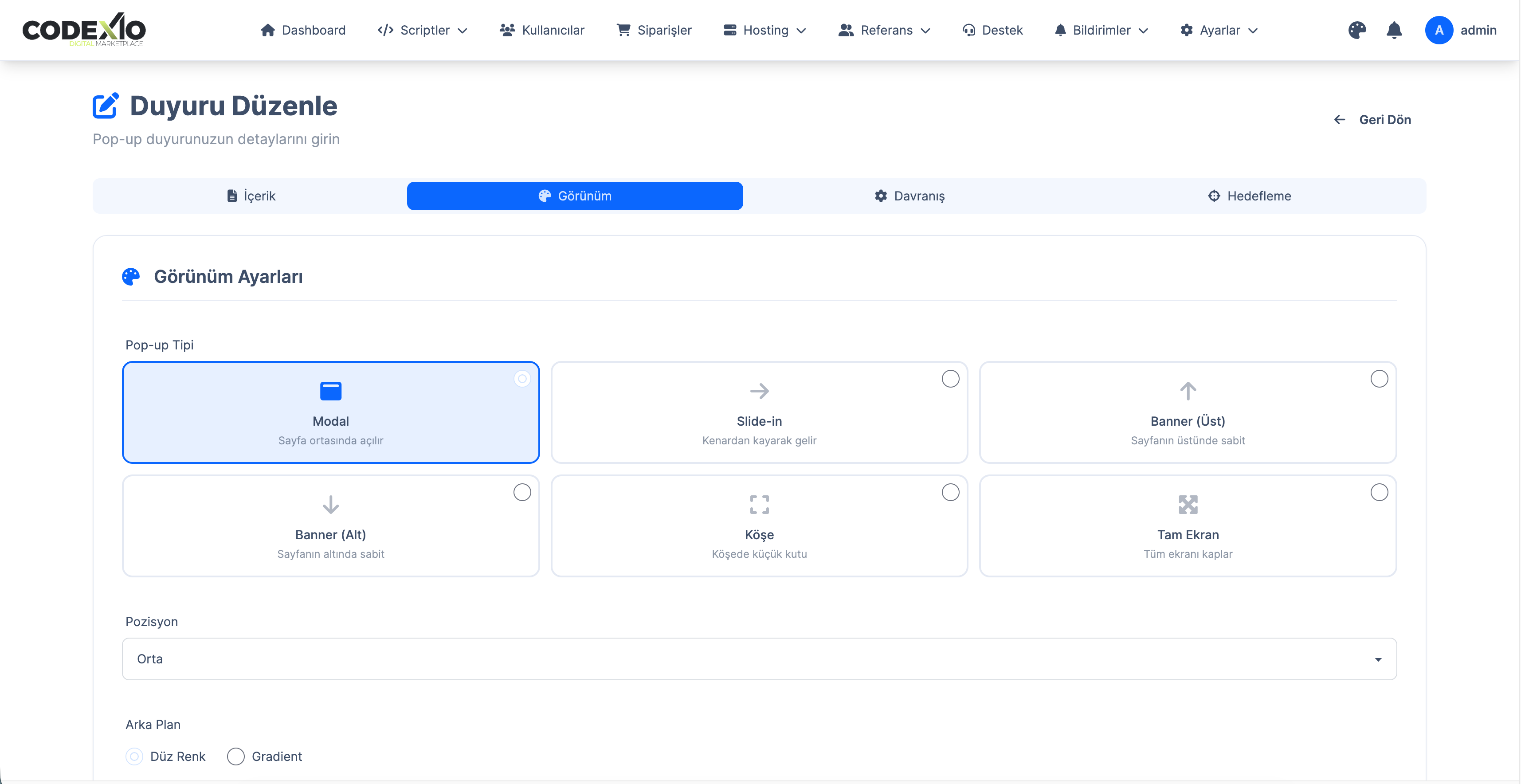Expand the Scriptler menu

423,30
